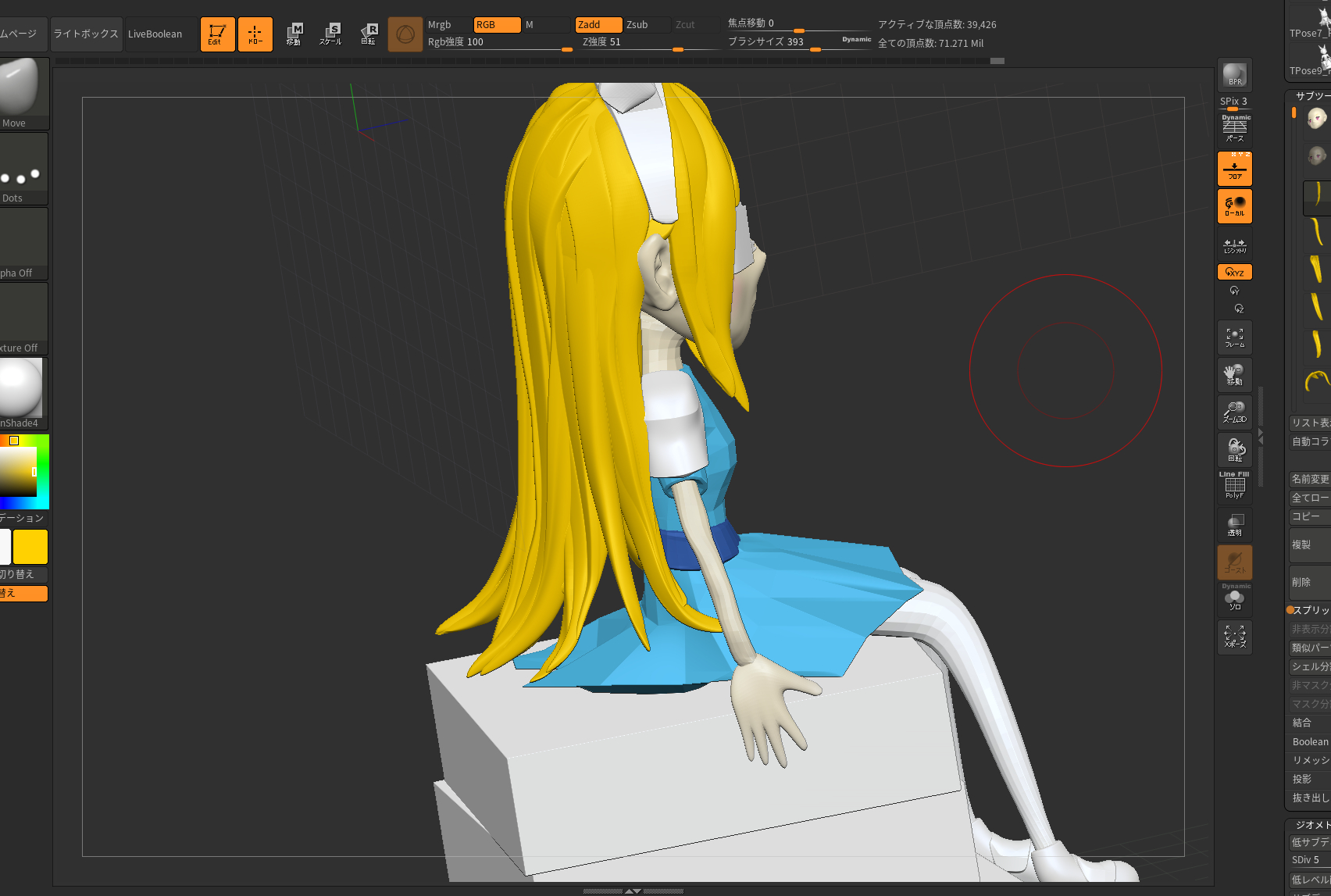Render with the BPR button
1331x896 pixels.
pyautogui.click(x=1235, y=75)
